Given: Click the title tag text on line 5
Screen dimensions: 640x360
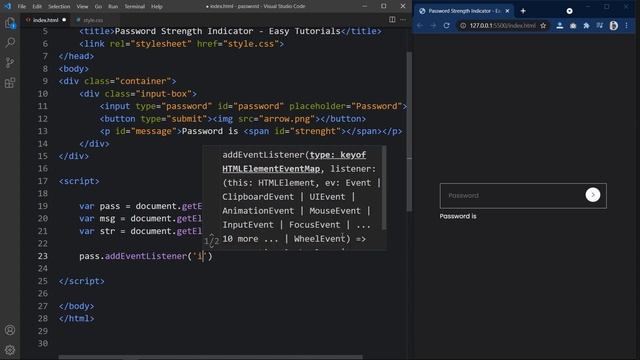Looking at the screenshot, I should 228,31.
